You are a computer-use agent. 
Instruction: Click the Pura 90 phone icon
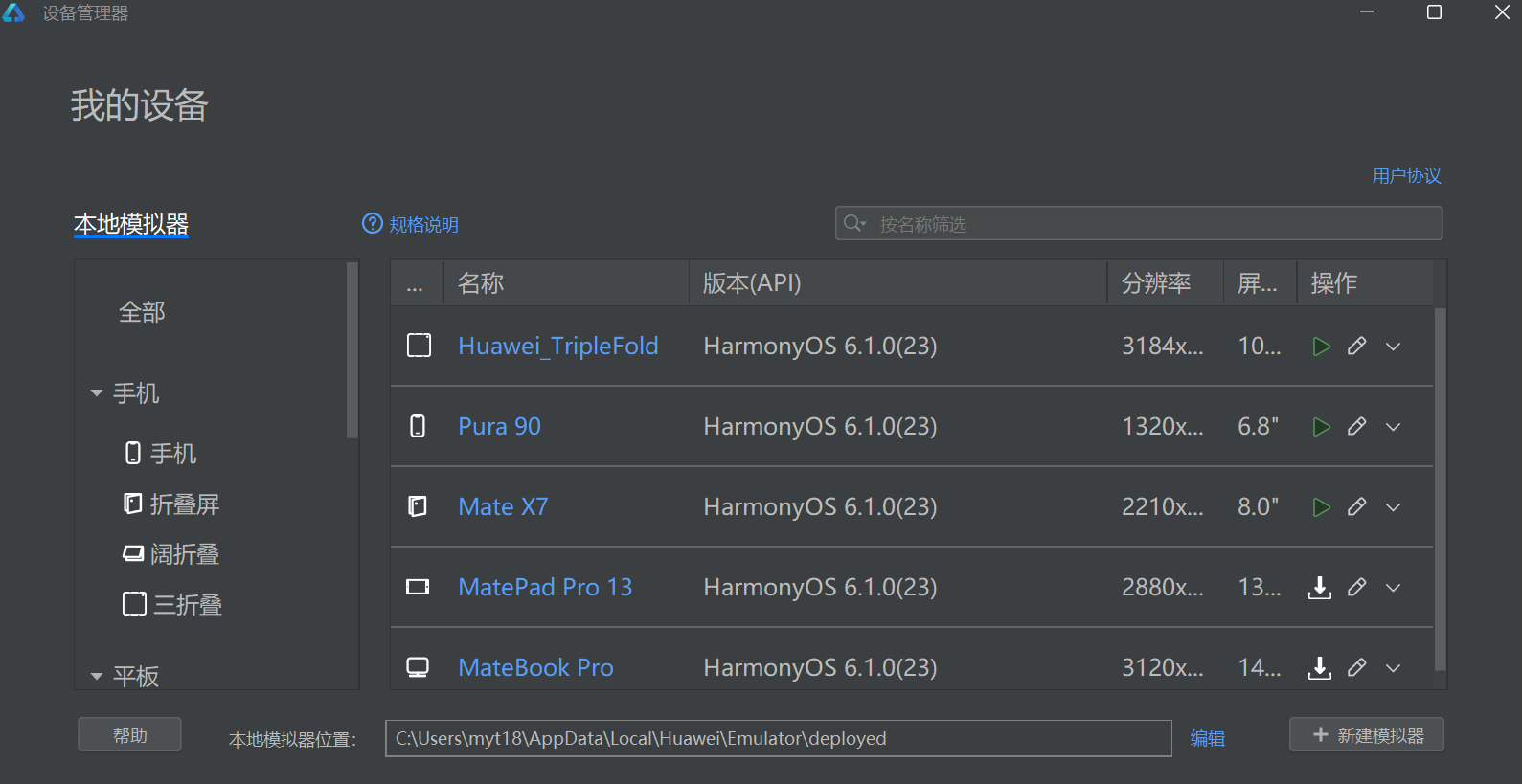click(418, 426)
